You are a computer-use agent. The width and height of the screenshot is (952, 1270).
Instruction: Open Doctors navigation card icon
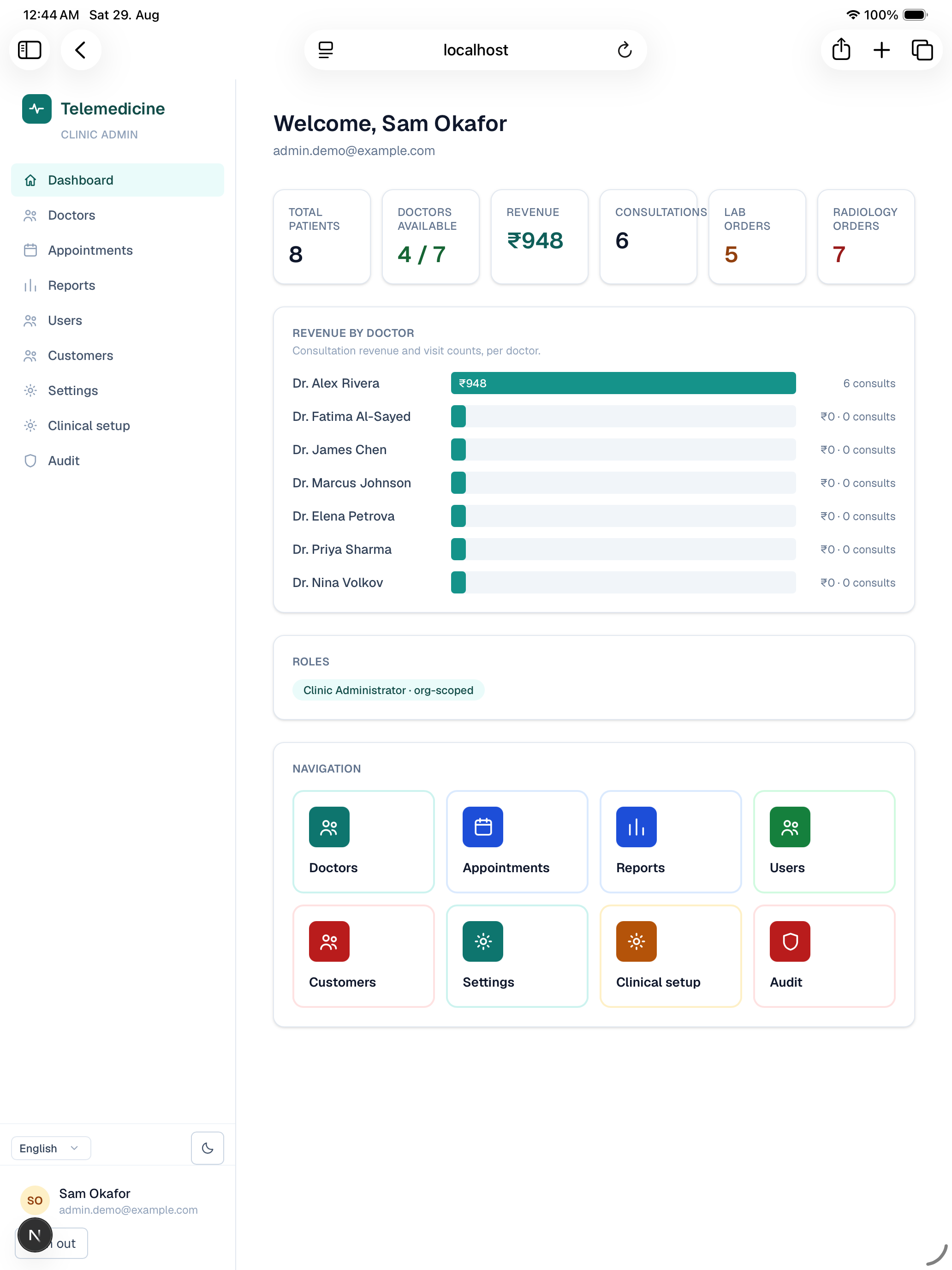(329, 827)
